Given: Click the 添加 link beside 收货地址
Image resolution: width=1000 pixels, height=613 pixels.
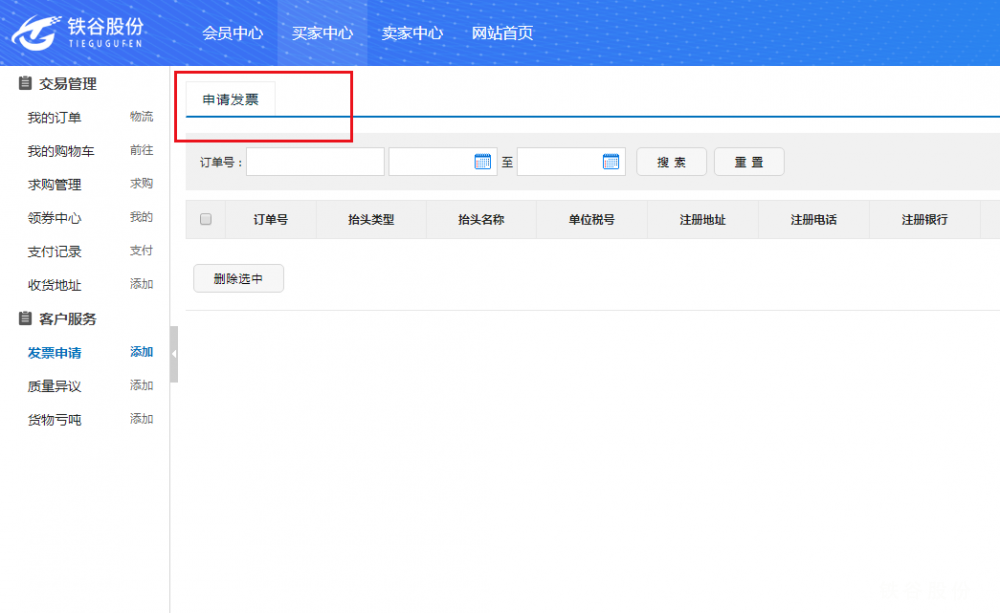Looking at the screenshot, I should point(141,284).
